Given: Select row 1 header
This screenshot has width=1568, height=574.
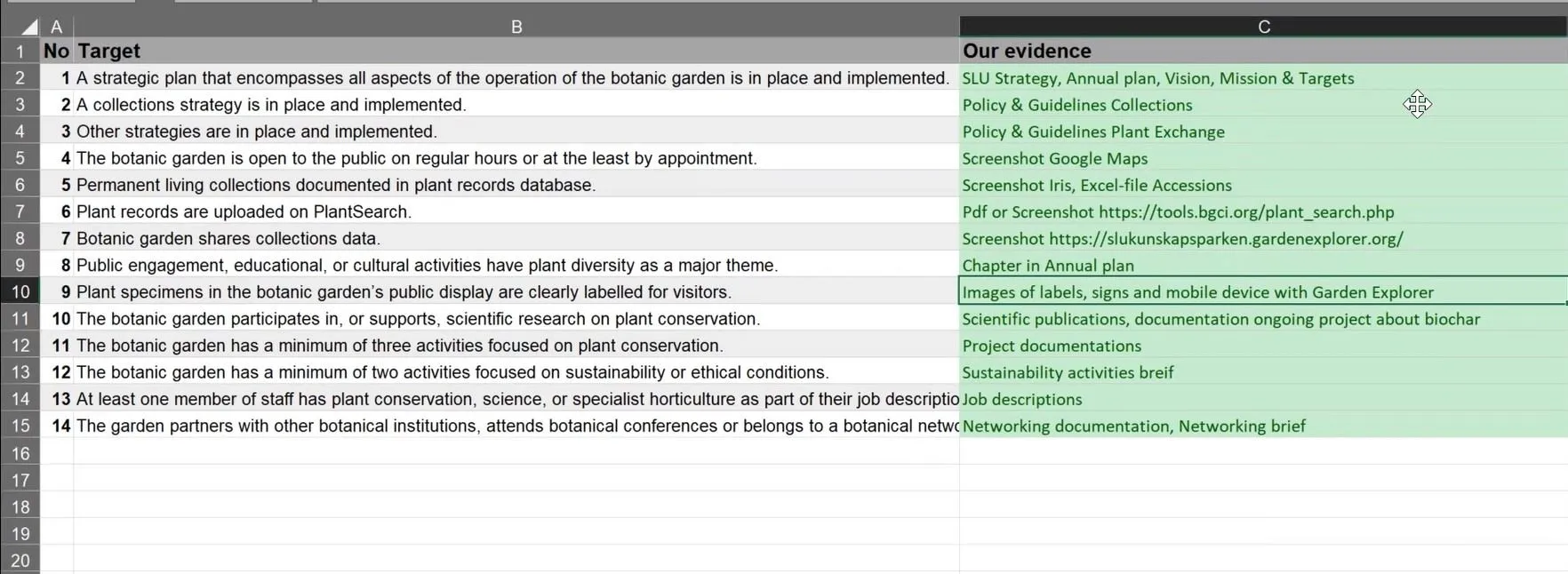Looking at the screenshot, I should coord(20,51).
